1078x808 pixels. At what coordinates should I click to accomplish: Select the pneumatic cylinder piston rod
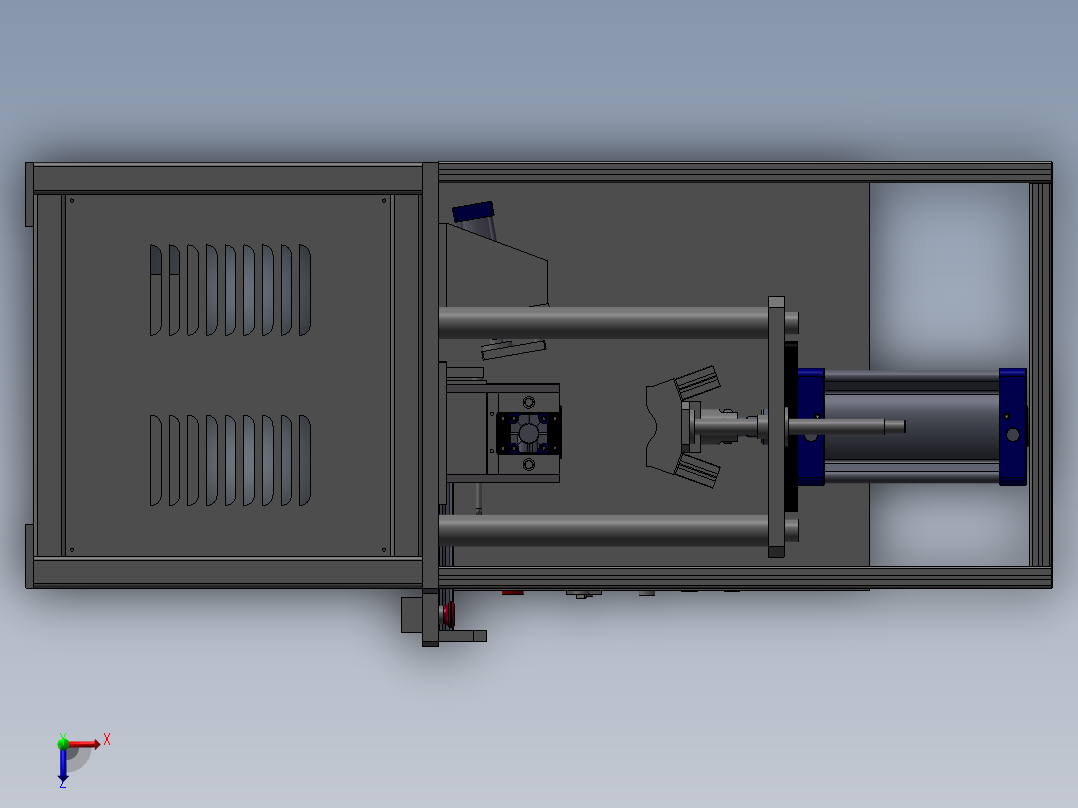[846, 427]
